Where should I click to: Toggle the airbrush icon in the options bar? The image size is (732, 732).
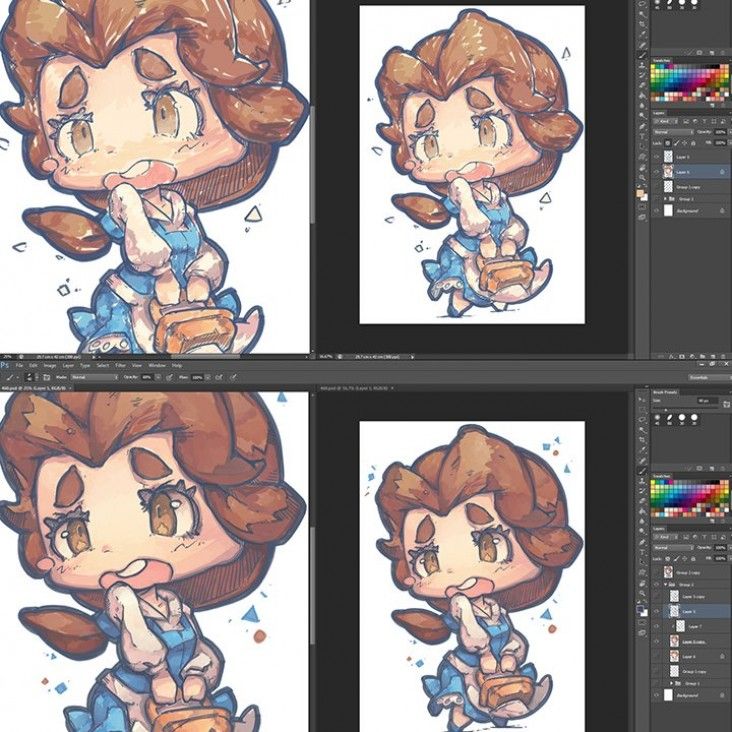pos(219,377)
